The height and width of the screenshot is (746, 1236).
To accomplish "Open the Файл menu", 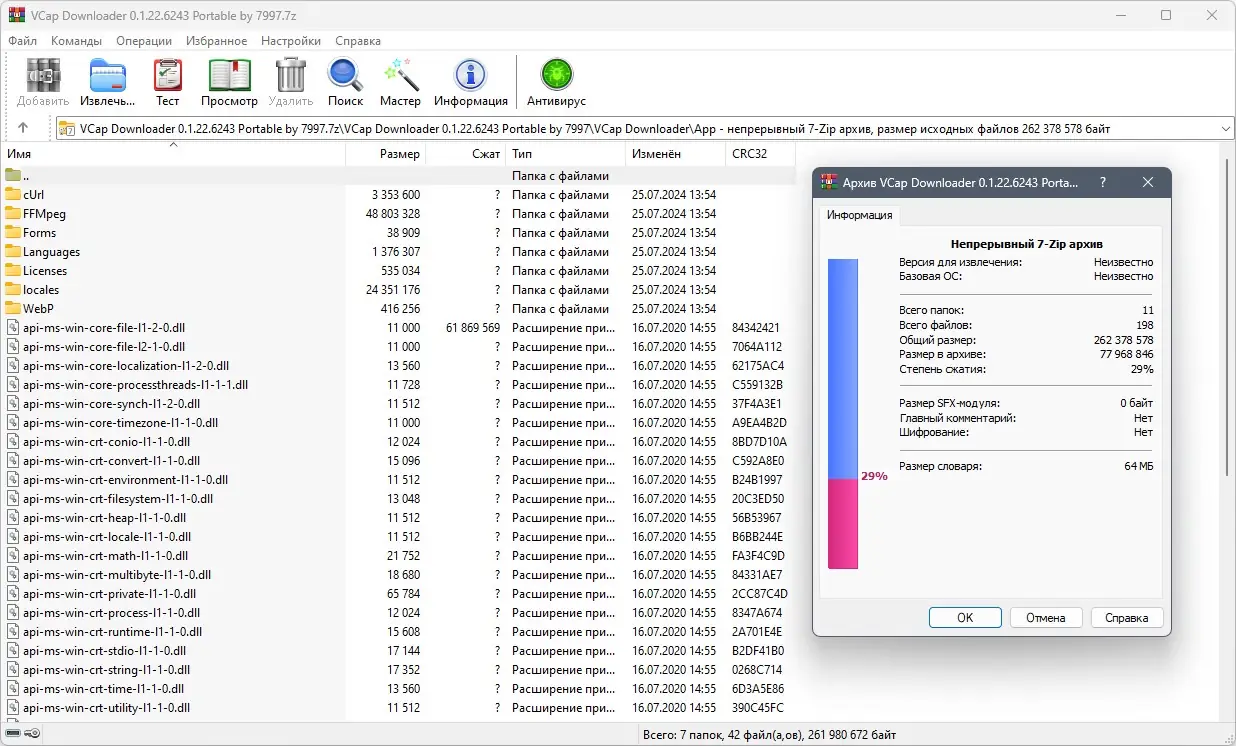I will tap(22, 41).
